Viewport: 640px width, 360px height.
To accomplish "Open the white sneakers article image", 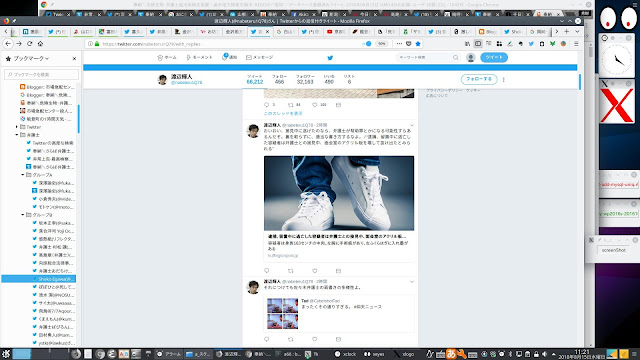I will pyautogui.click(x=339, y=193).
